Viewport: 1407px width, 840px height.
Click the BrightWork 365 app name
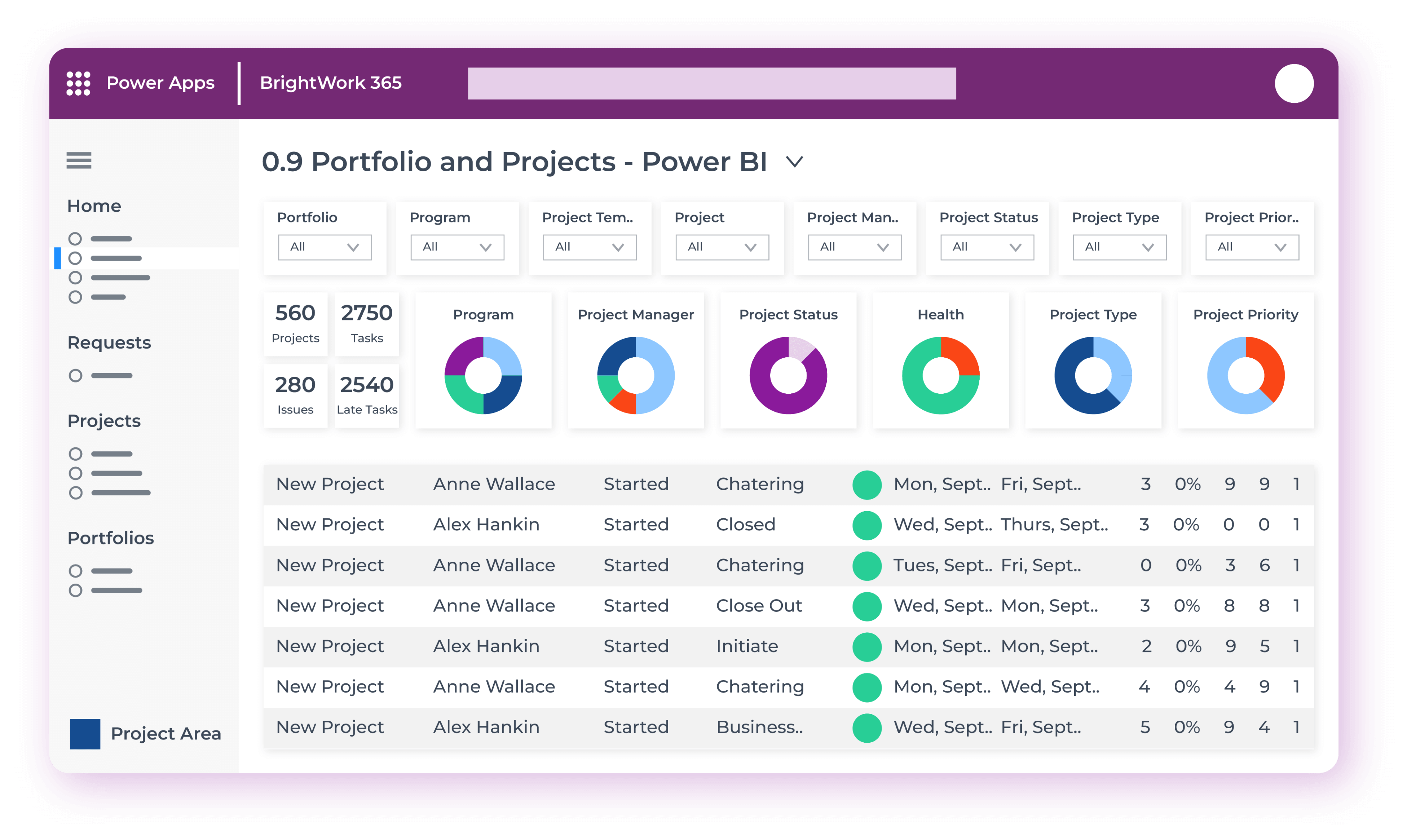331,83
